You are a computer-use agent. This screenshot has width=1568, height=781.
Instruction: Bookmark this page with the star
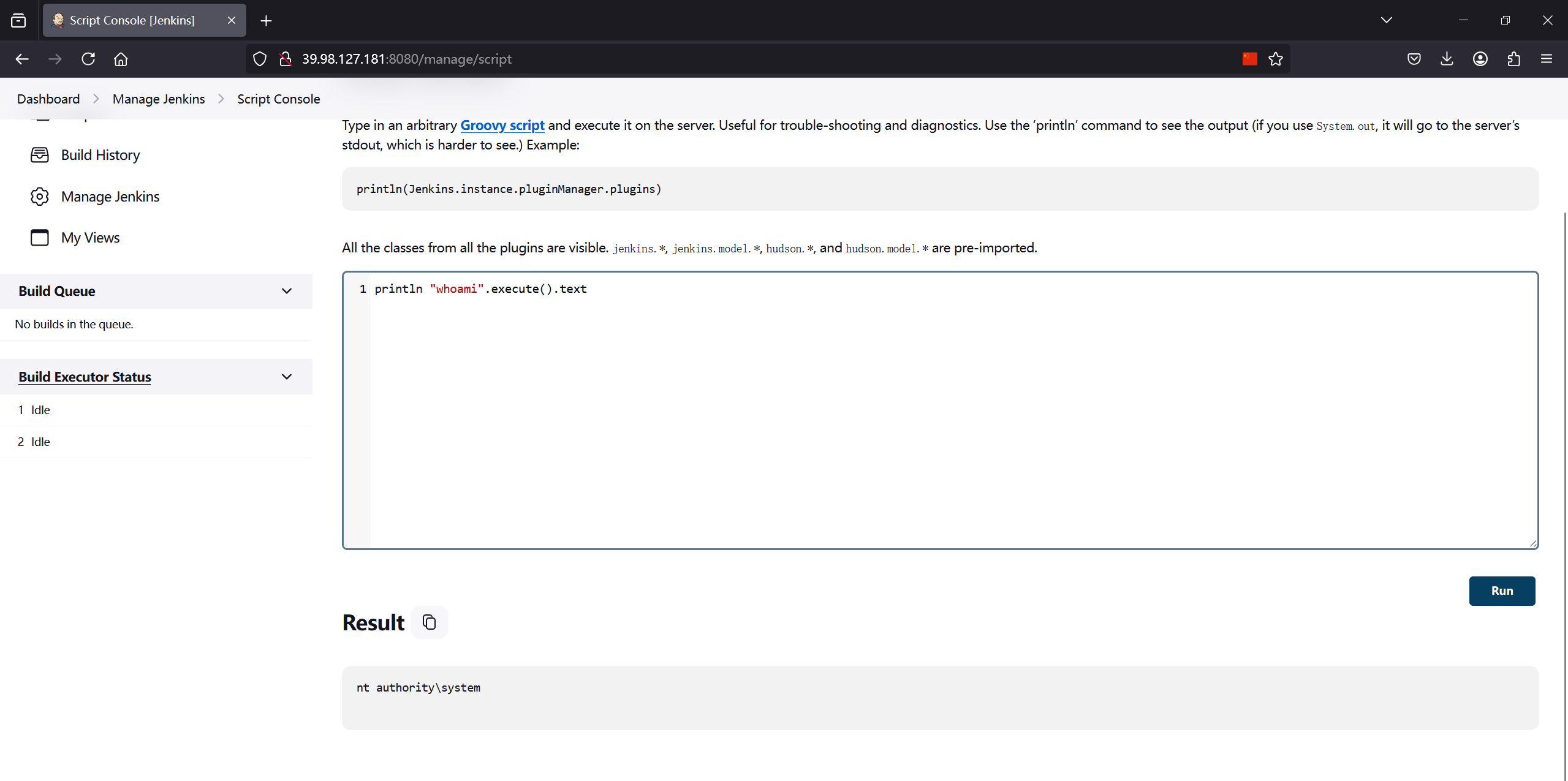[1276, 59]
